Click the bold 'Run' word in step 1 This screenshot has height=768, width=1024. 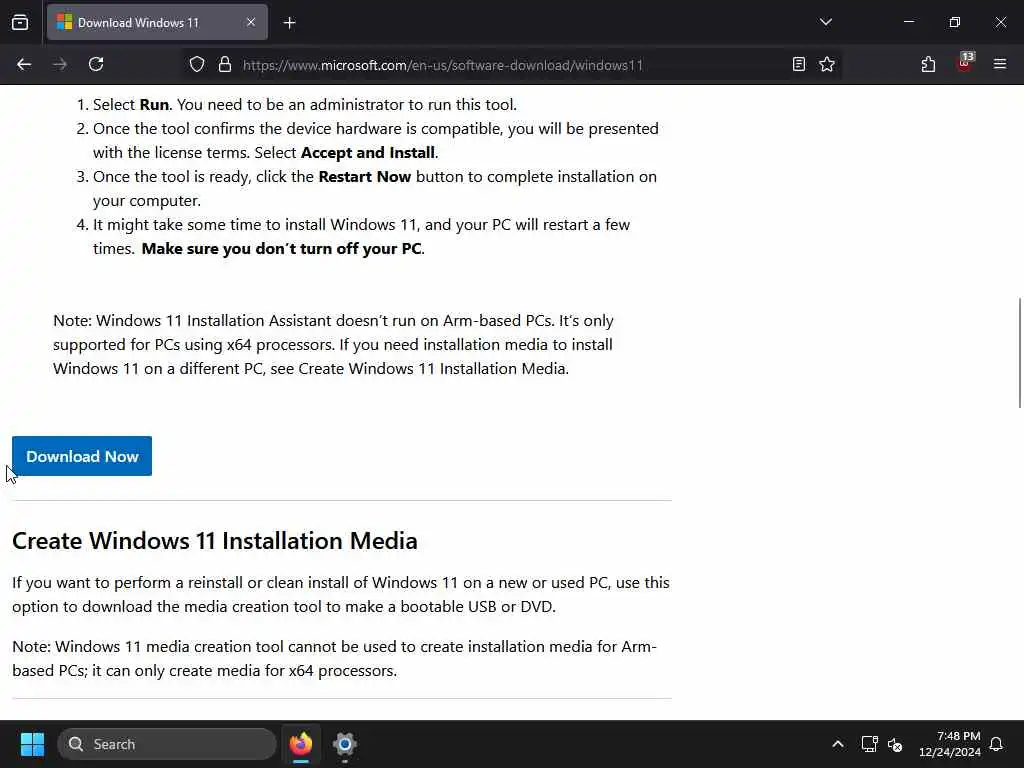(x=154, y=104)
